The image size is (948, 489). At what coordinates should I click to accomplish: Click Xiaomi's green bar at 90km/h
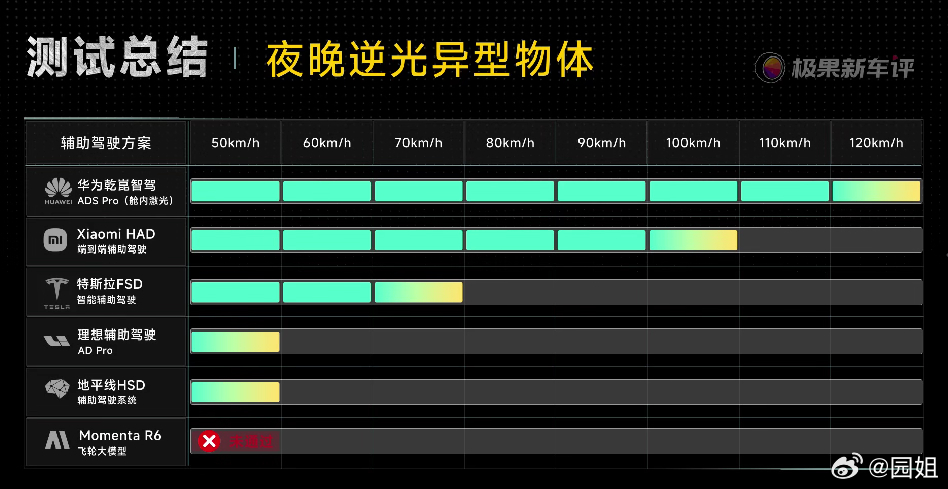tap(602, 240)
